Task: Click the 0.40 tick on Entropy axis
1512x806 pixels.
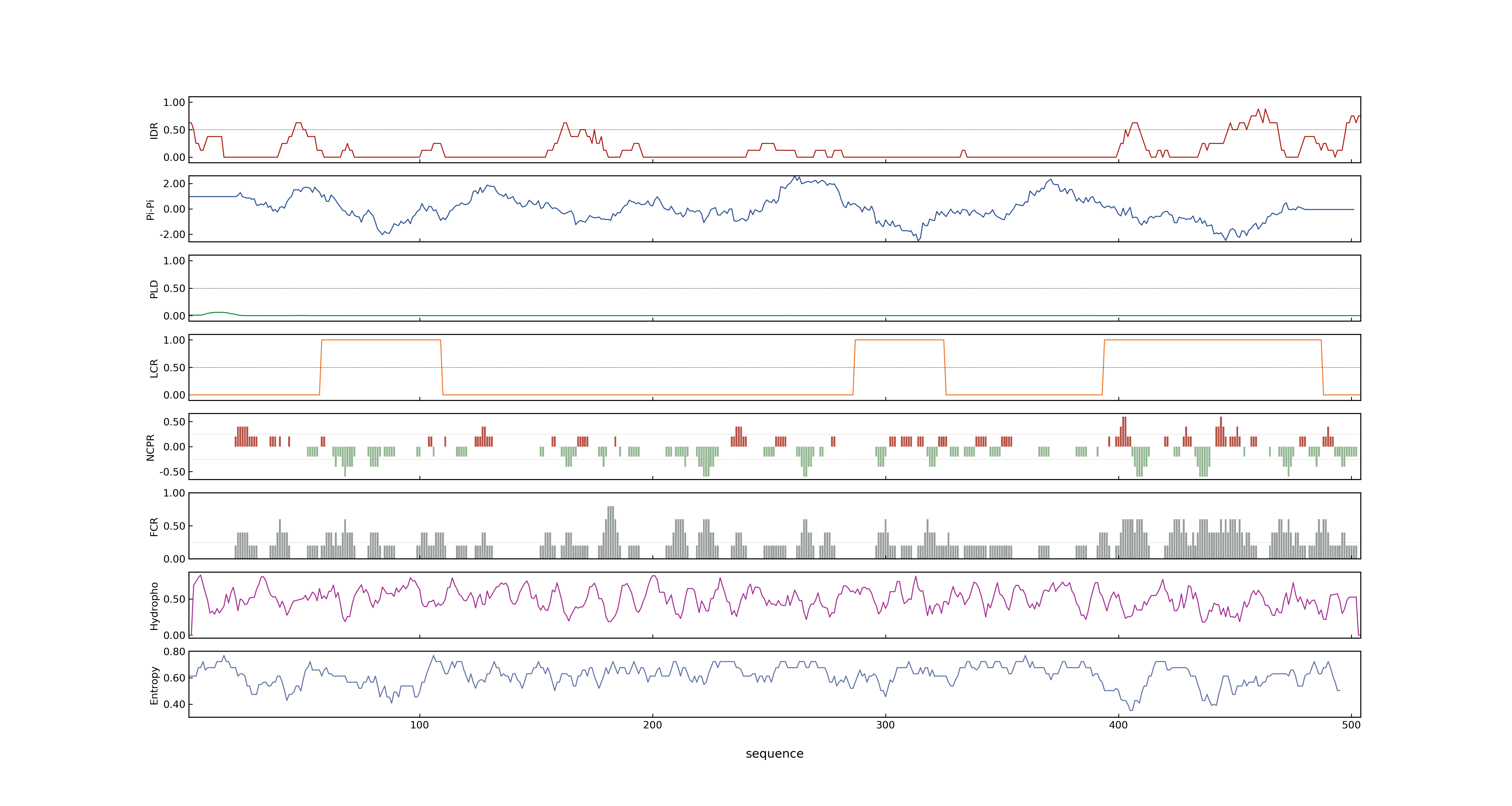Action: click(174, 704)
